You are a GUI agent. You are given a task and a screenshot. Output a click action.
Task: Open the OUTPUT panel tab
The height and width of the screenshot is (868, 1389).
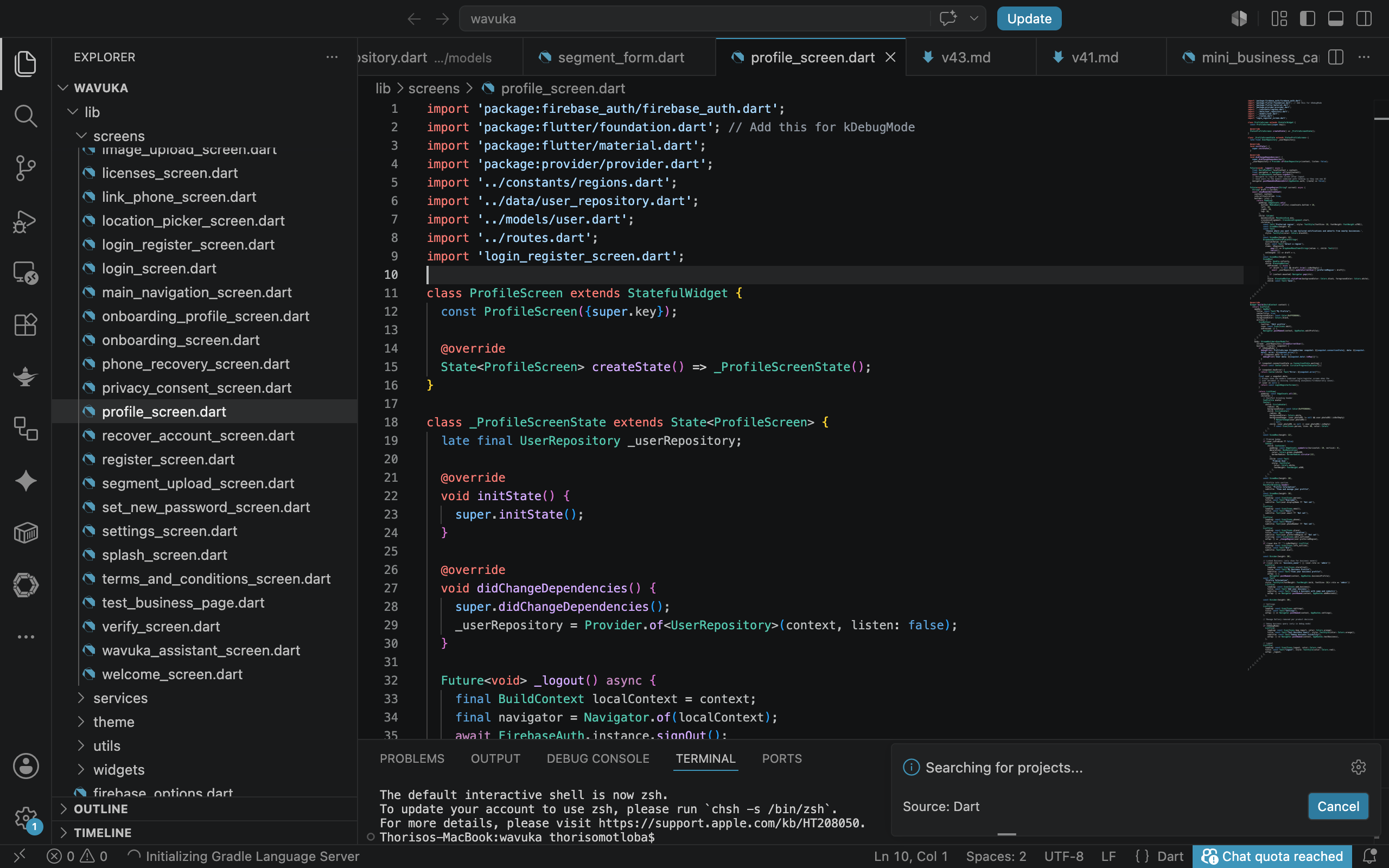[495, 758]
